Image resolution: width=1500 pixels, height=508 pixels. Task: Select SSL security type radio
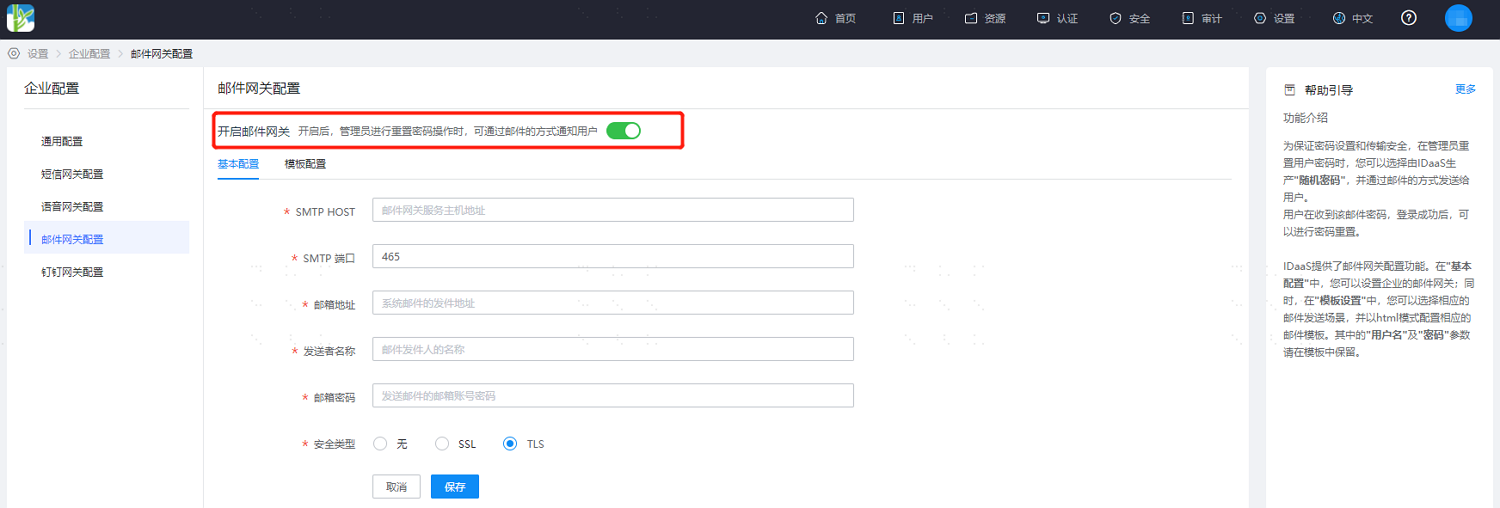(442, 443)
